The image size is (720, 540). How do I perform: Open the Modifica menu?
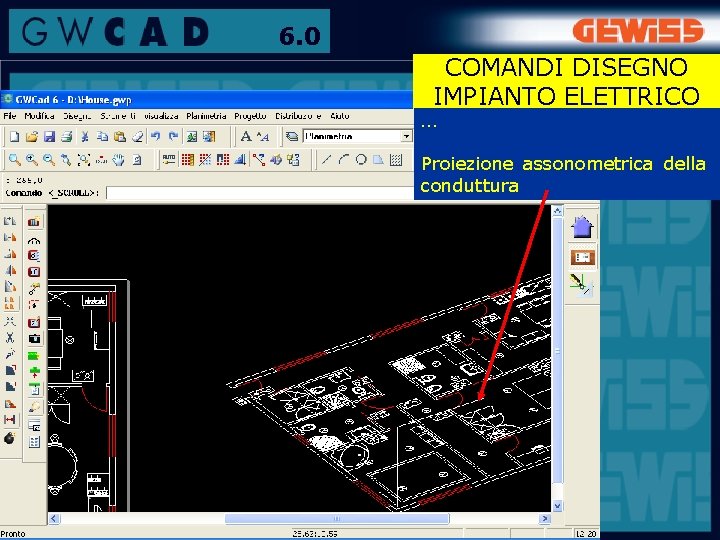(39, 116)
